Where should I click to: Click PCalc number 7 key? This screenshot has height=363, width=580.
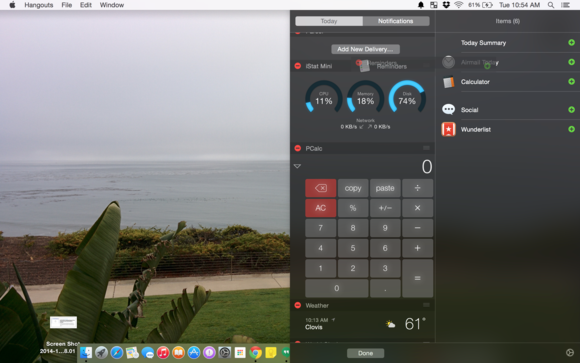321,228
